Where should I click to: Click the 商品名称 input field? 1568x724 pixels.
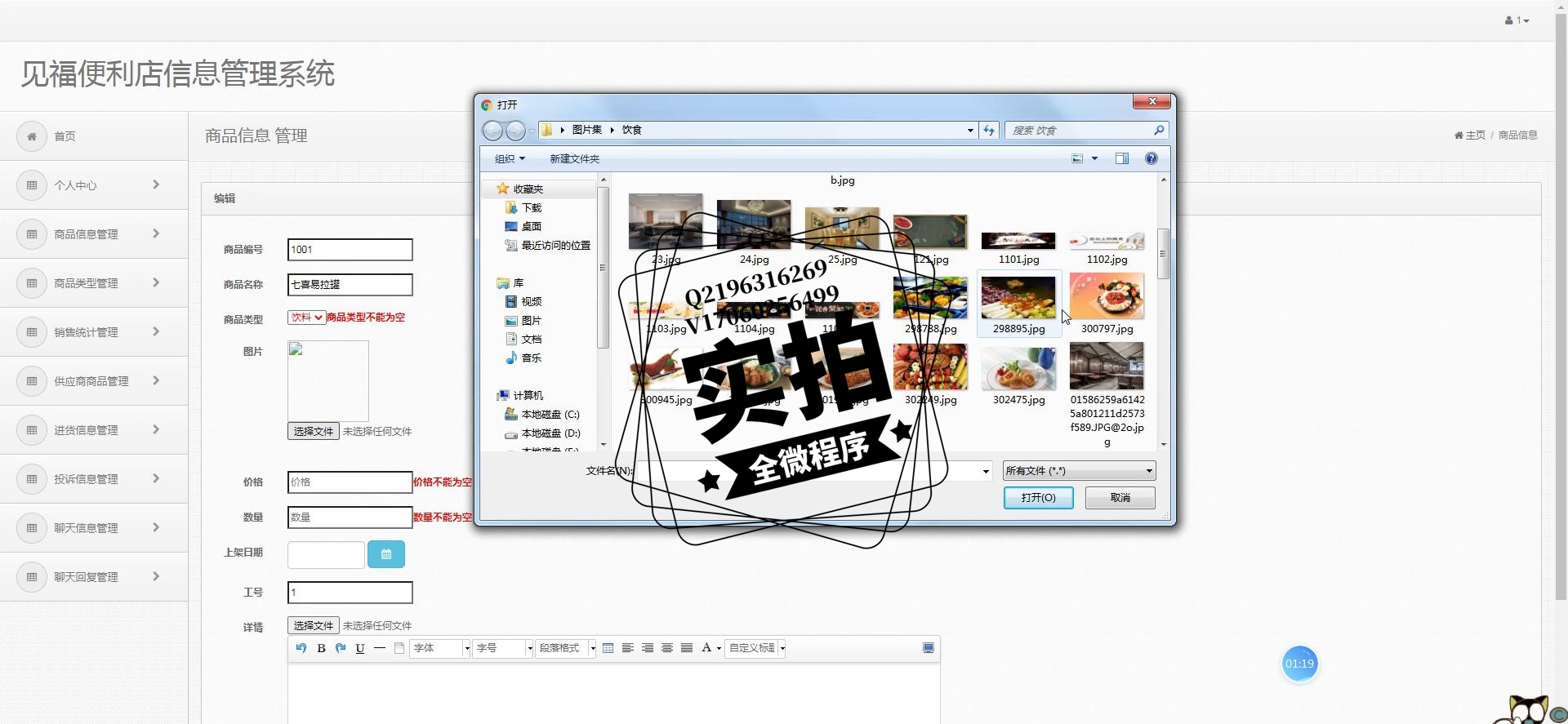coord(350,285)
